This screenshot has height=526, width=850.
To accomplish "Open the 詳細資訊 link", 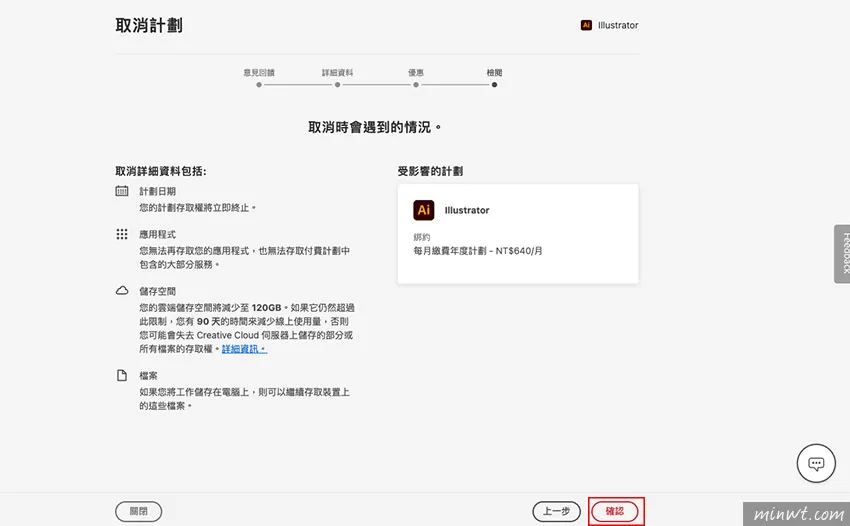I will click(x=244, y=349).
